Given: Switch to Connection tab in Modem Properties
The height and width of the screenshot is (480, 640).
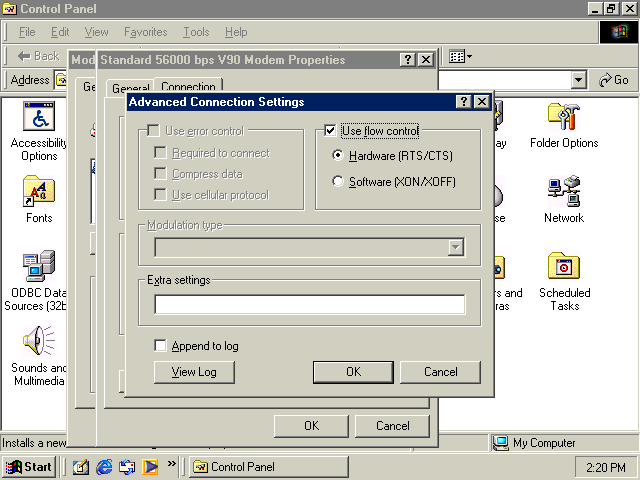Looking at the screenshot, I should click(x=188, y=86).
